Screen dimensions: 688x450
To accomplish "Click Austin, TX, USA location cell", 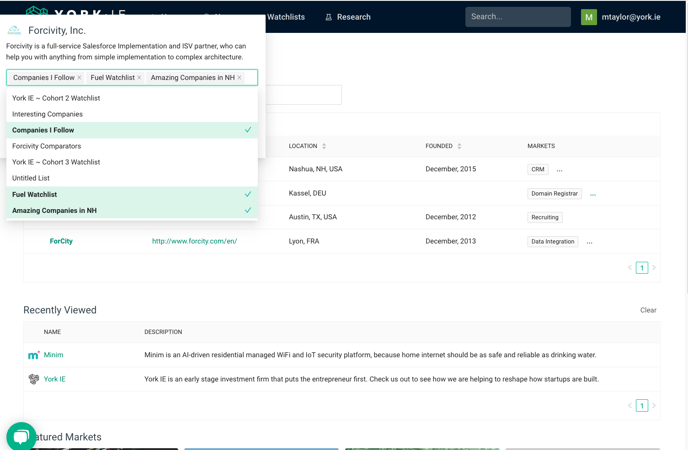I will pyautogui.click(x=312, y=217).
